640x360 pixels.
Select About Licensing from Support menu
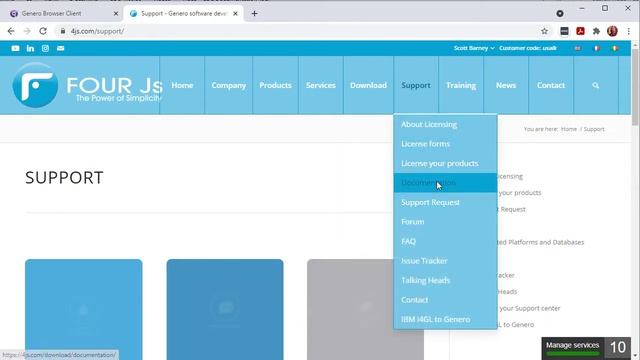tap(445, 124)
